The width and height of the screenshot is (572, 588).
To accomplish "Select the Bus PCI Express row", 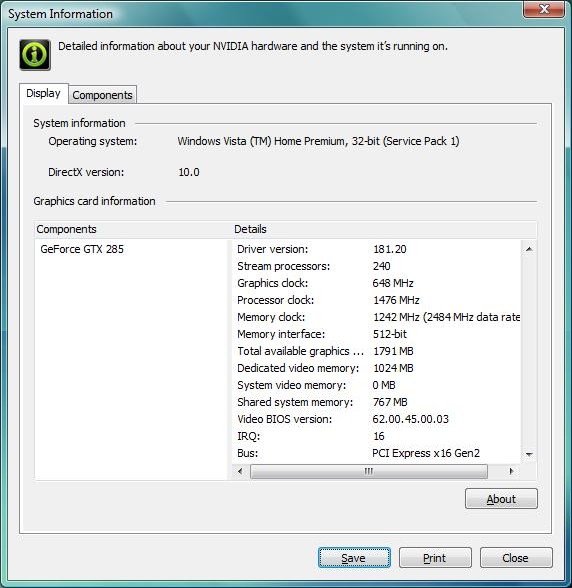I will coord(377,453).
